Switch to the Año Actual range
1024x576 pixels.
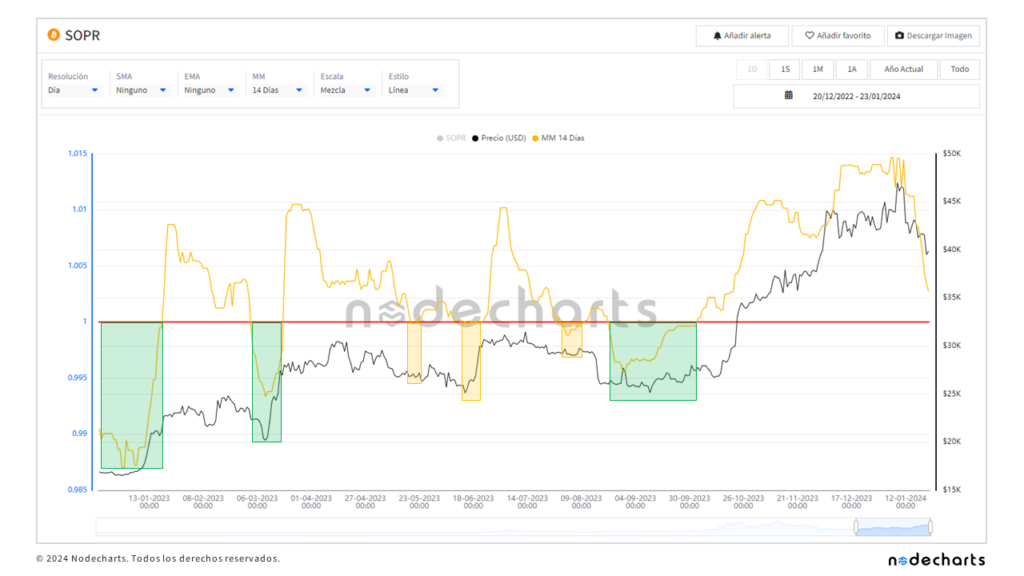tap(903, 69)
